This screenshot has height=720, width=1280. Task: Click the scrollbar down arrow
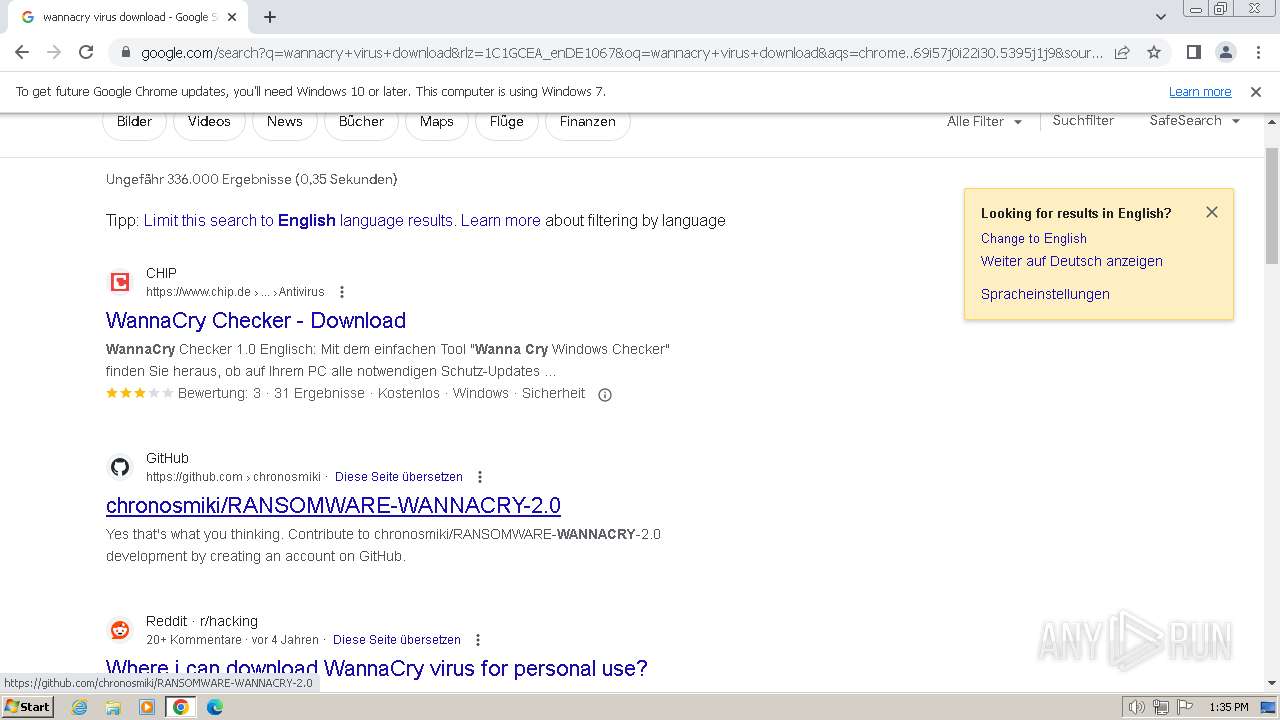point(1272,684)
